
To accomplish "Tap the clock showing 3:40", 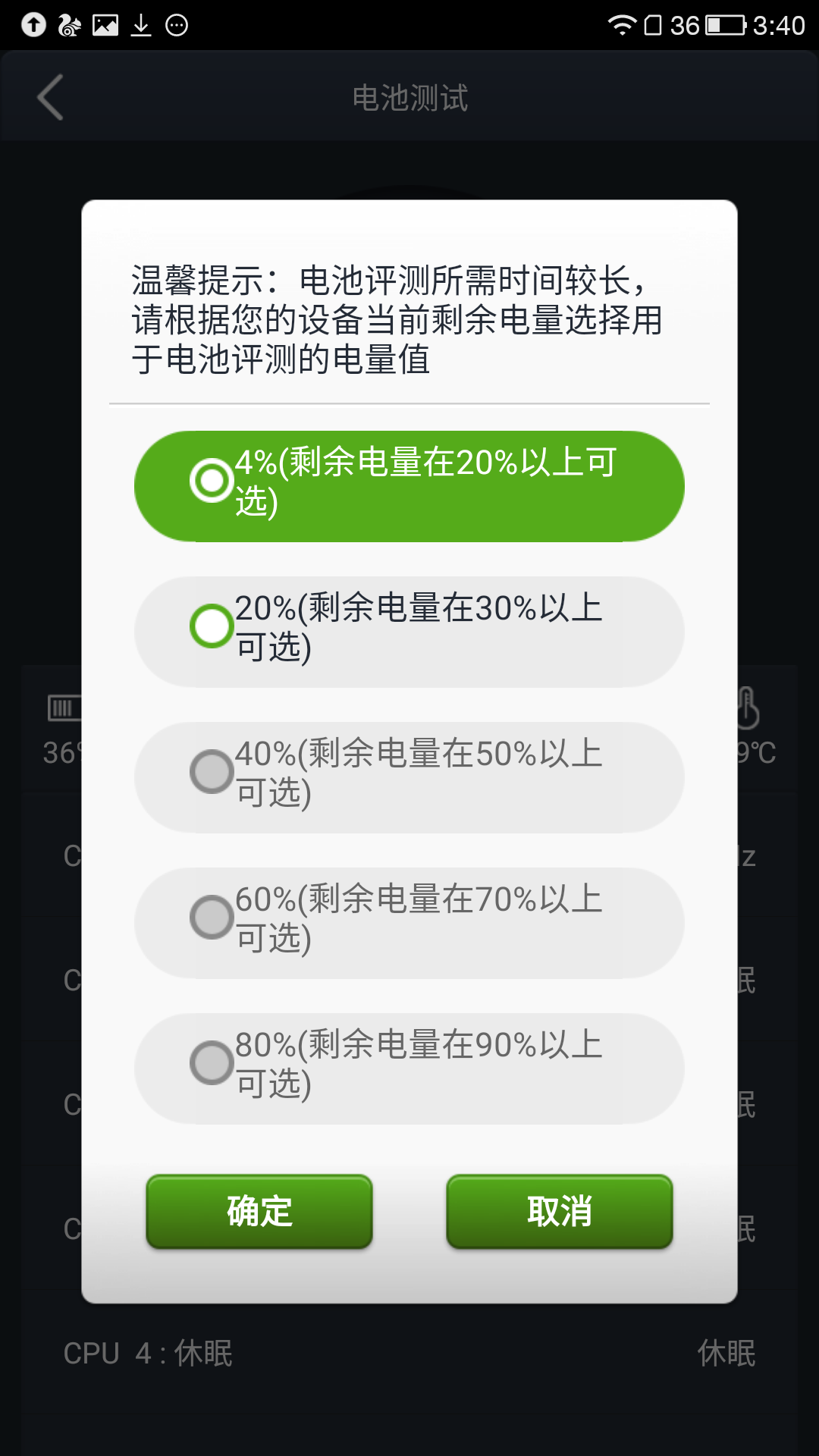I will 779,25.
